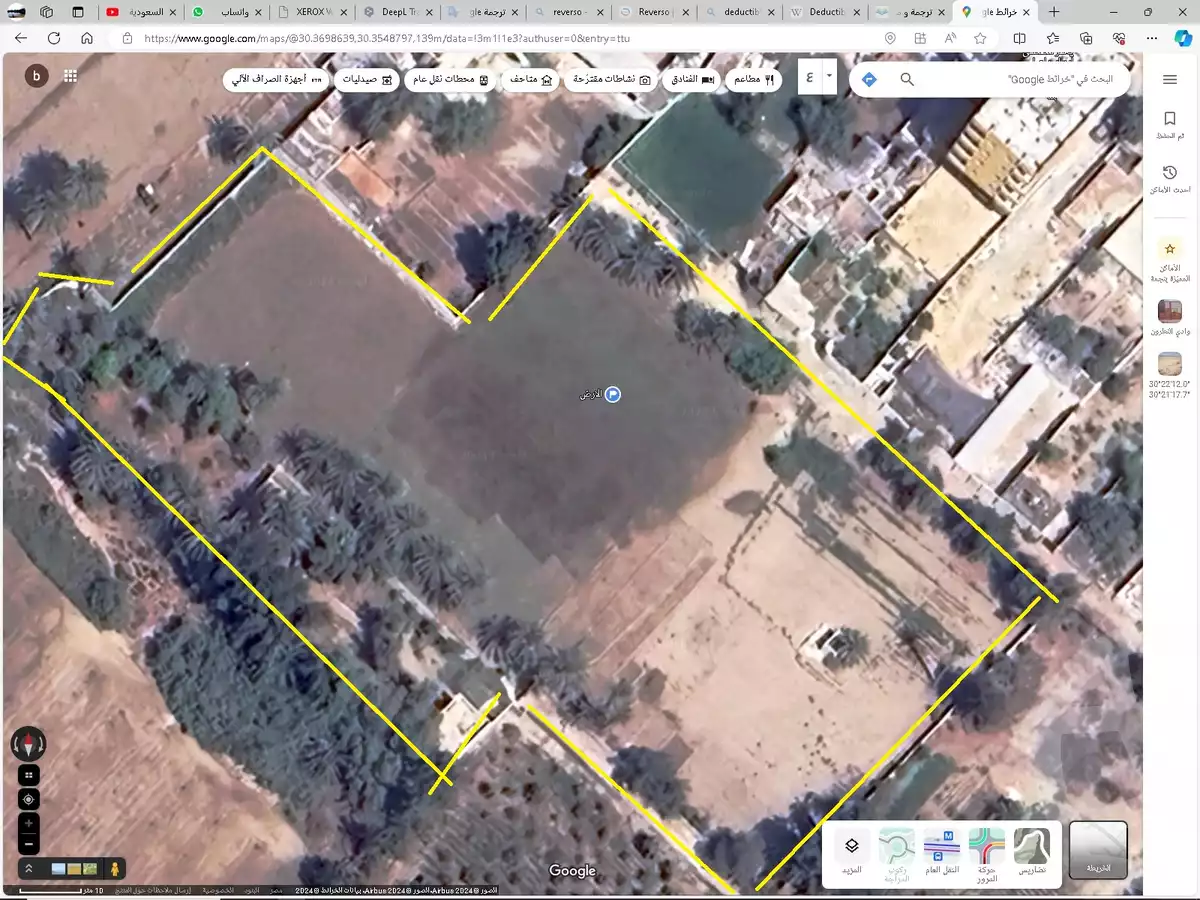This screenshot has height=900, width=1200.
Task: Click the zoom in plus icon
Action: (28, 824)
